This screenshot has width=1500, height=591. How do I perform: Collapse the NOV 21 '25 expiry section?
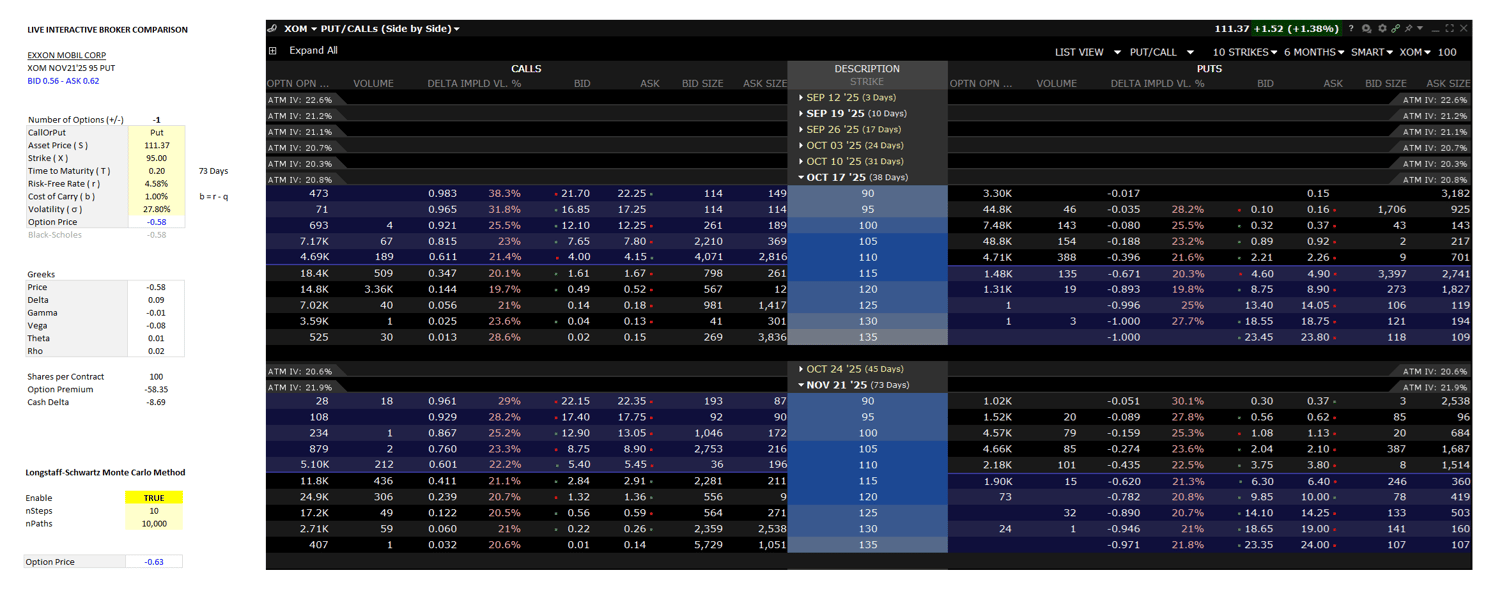tap(854, 385)
